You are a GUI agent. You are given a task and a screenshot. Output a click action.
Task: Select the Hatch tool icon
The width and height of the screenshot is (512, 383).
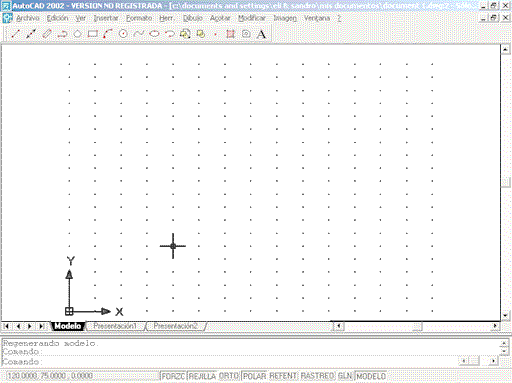click(230, 34)
